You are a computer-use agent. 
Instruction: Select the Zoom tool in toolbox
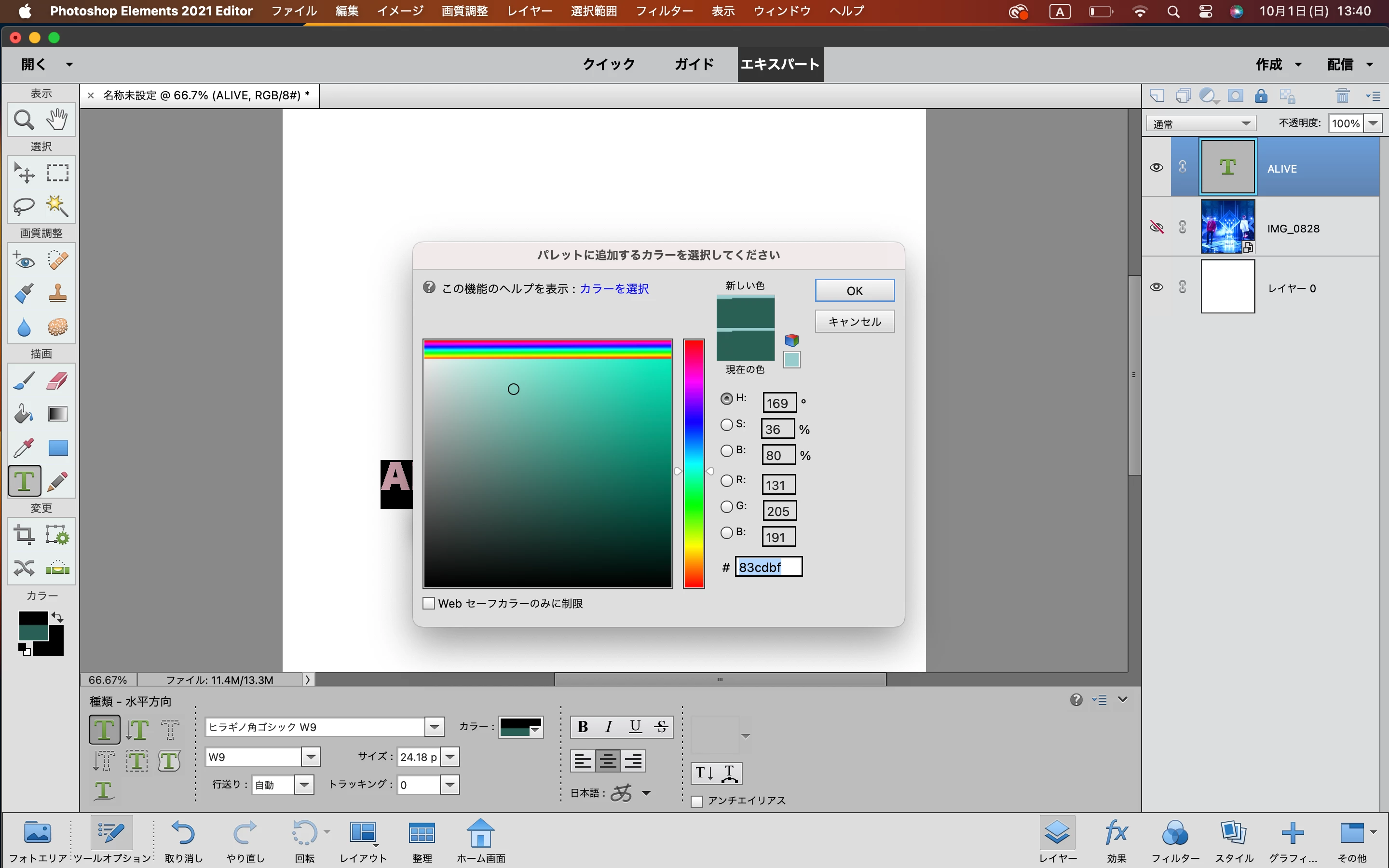click(24, 120)
